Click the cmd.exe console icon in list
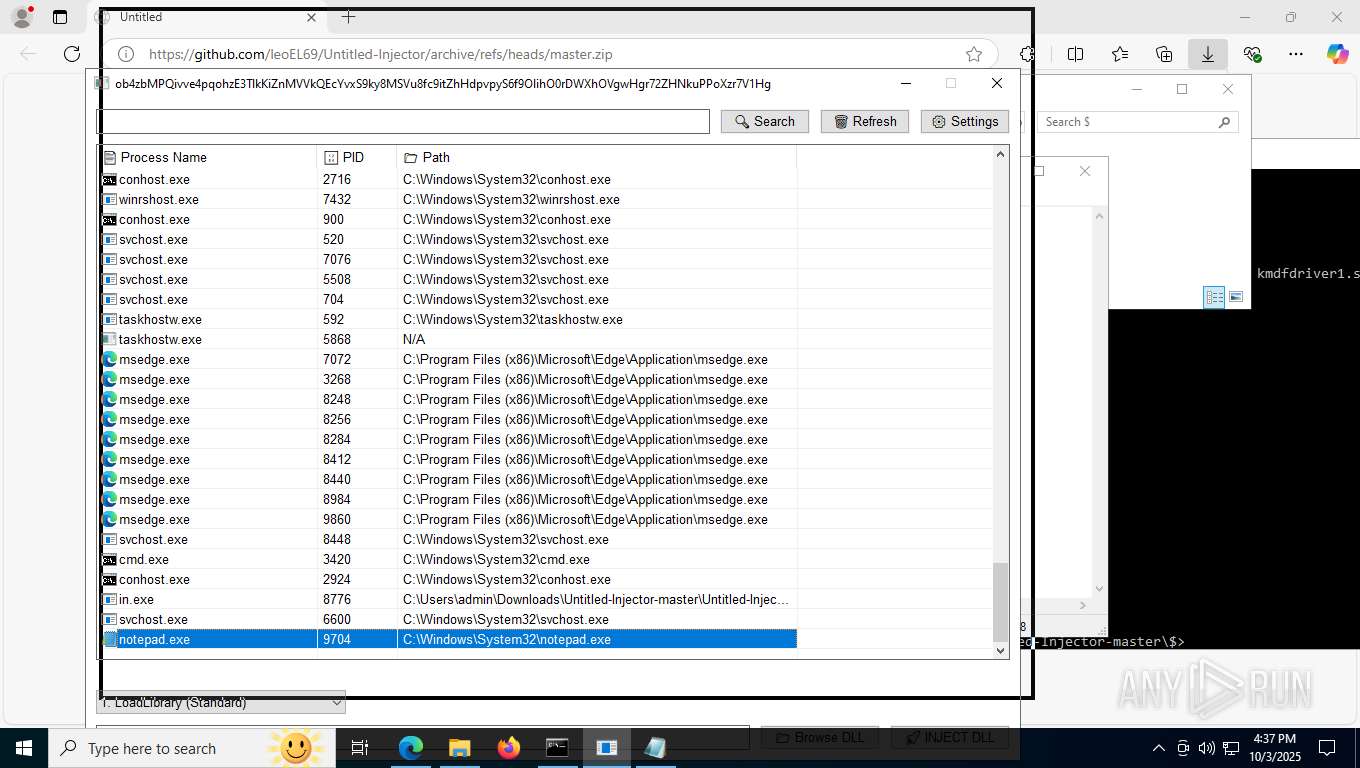This screenshot has height=768, width=1360. click(109, 559)
